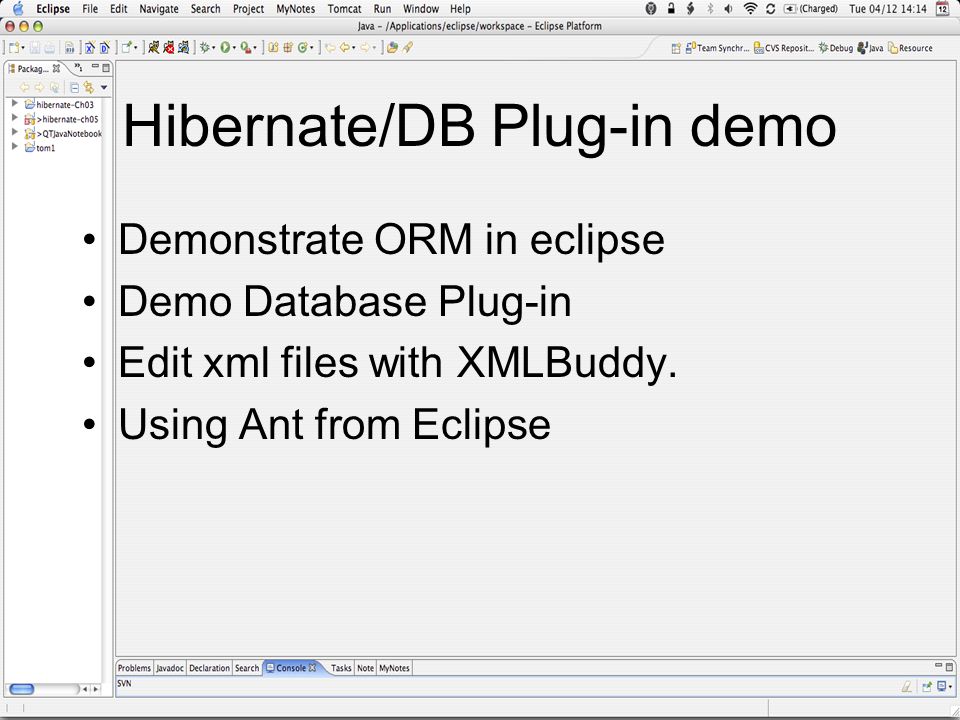The image size is (960, 720).
Task: Open Package Explorer view menu triangle
Action: [x=104, y=88]
